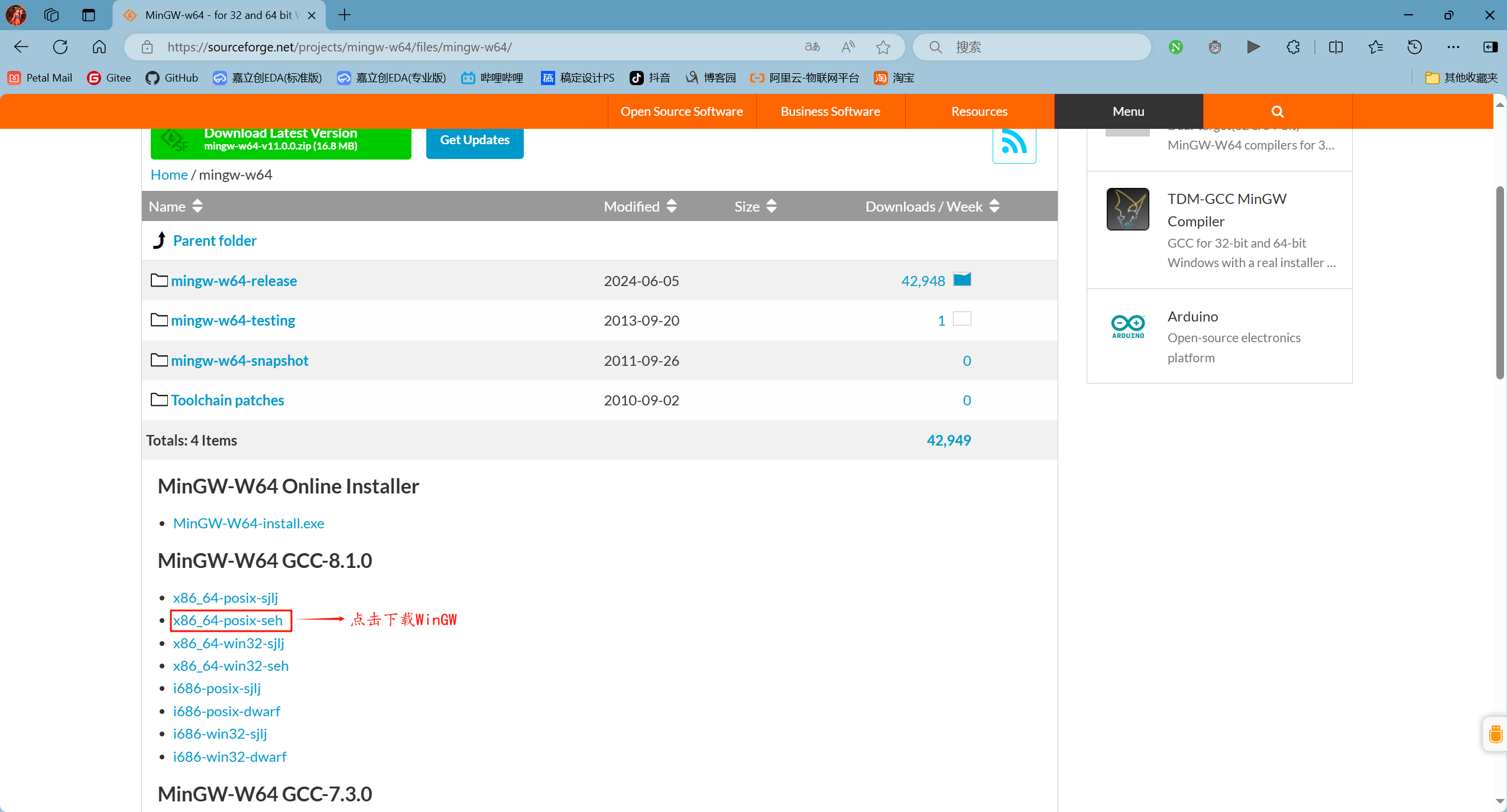Open the browser settings and more menu
This screenshot has height=812, width=1507.
tap(1453, 47)
